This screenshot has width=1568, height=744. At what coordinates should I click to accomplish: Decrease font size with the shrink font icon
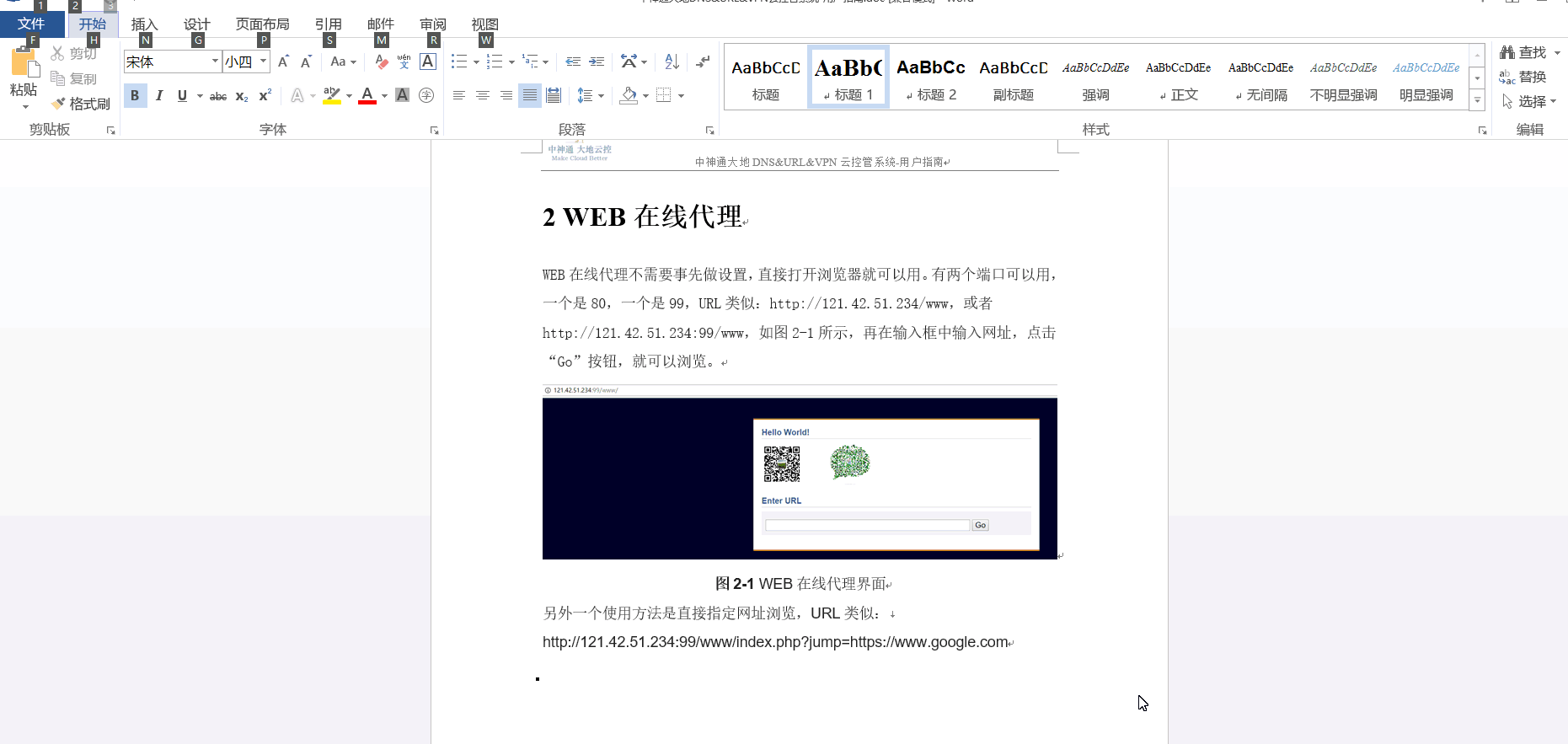306,62
